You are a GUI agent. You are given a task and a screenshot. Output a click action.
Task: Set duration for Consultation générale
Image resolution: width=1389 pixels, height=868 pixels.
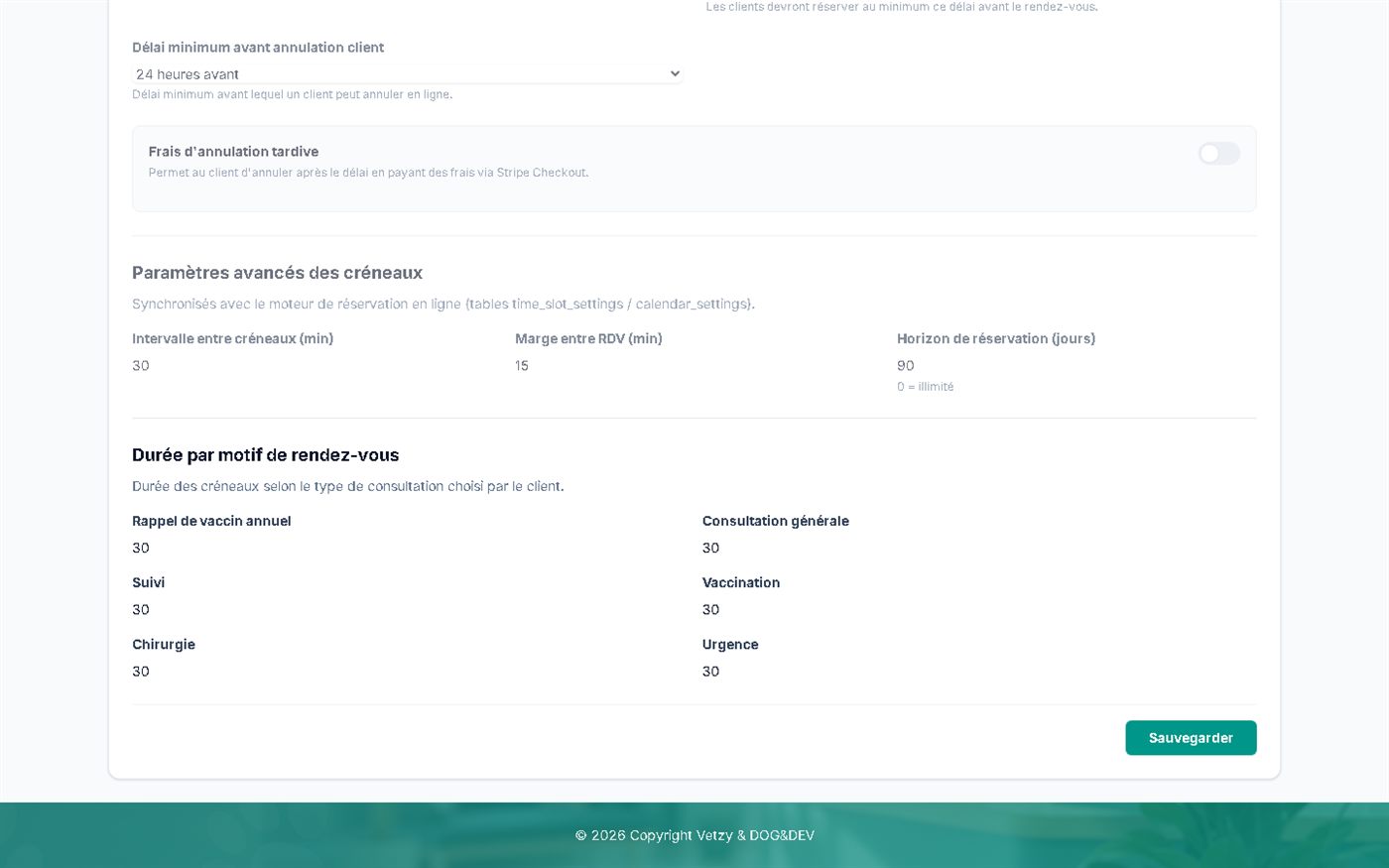point(979,548)
